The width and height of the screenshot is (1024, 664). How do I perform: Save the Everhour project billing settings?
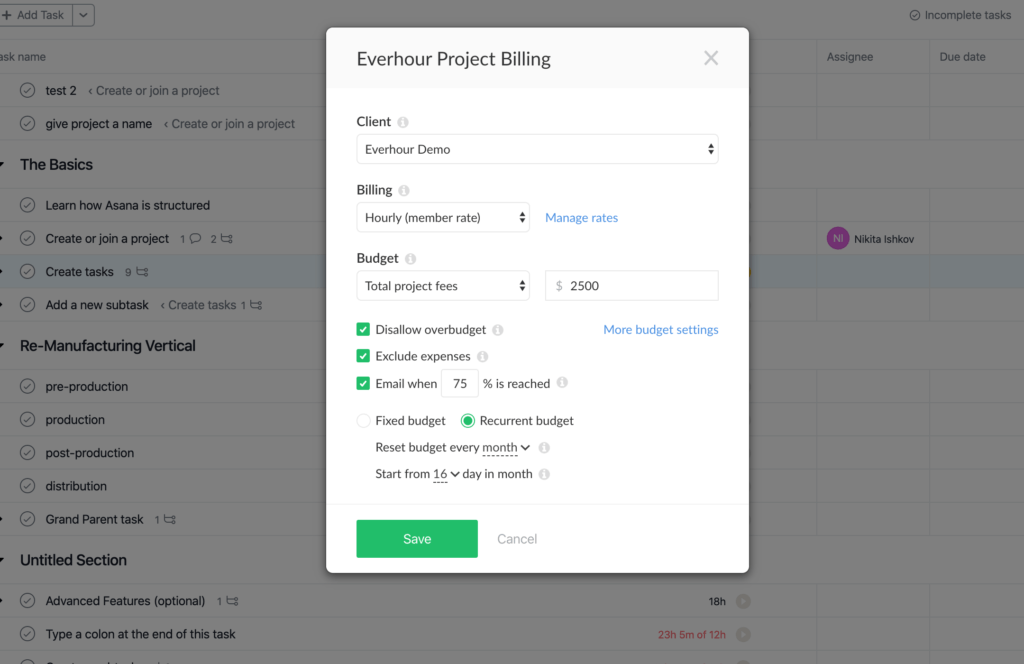click(x=416, y=538)
